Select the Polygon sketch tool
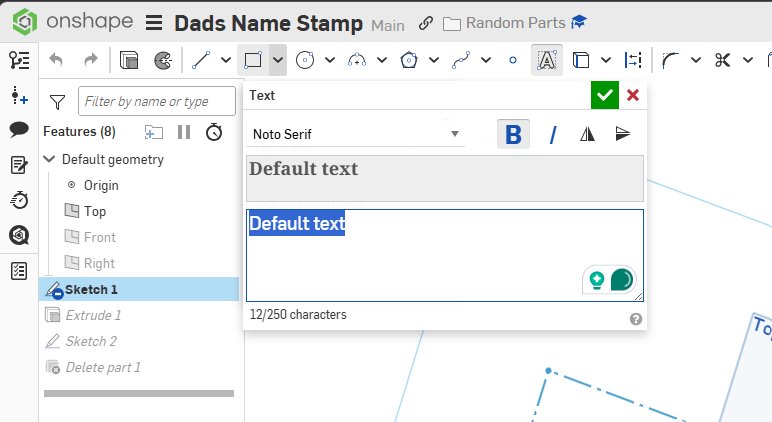 tap(409, 60)
